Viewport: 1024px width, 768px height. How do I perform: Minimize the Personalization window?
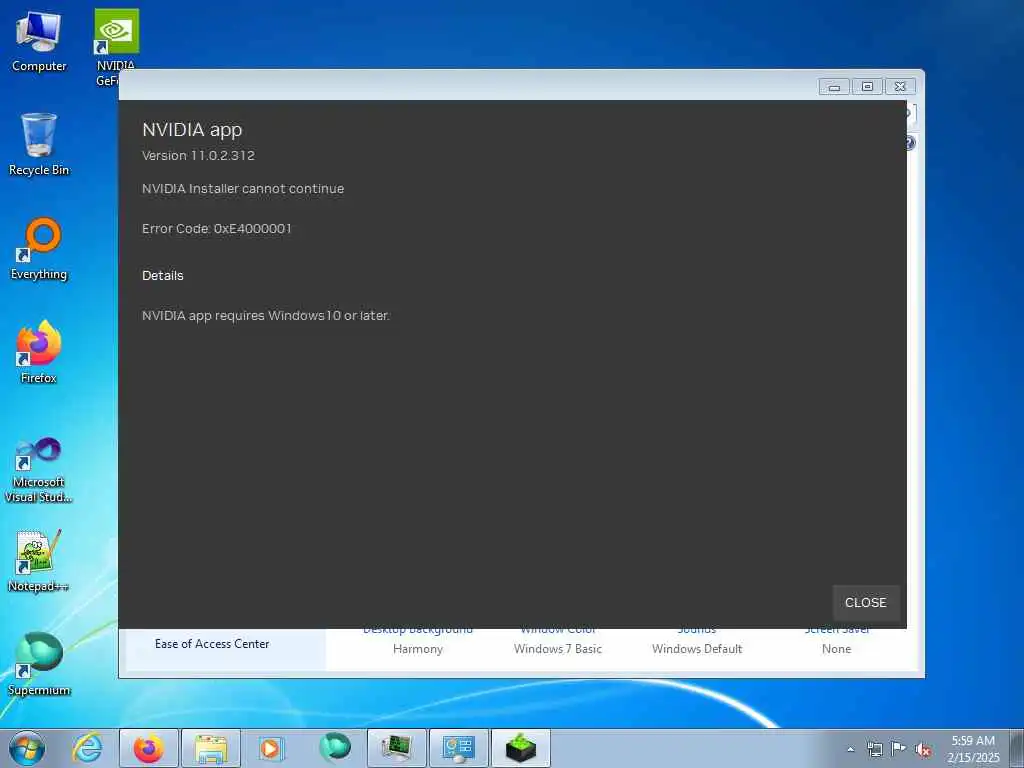834,86
